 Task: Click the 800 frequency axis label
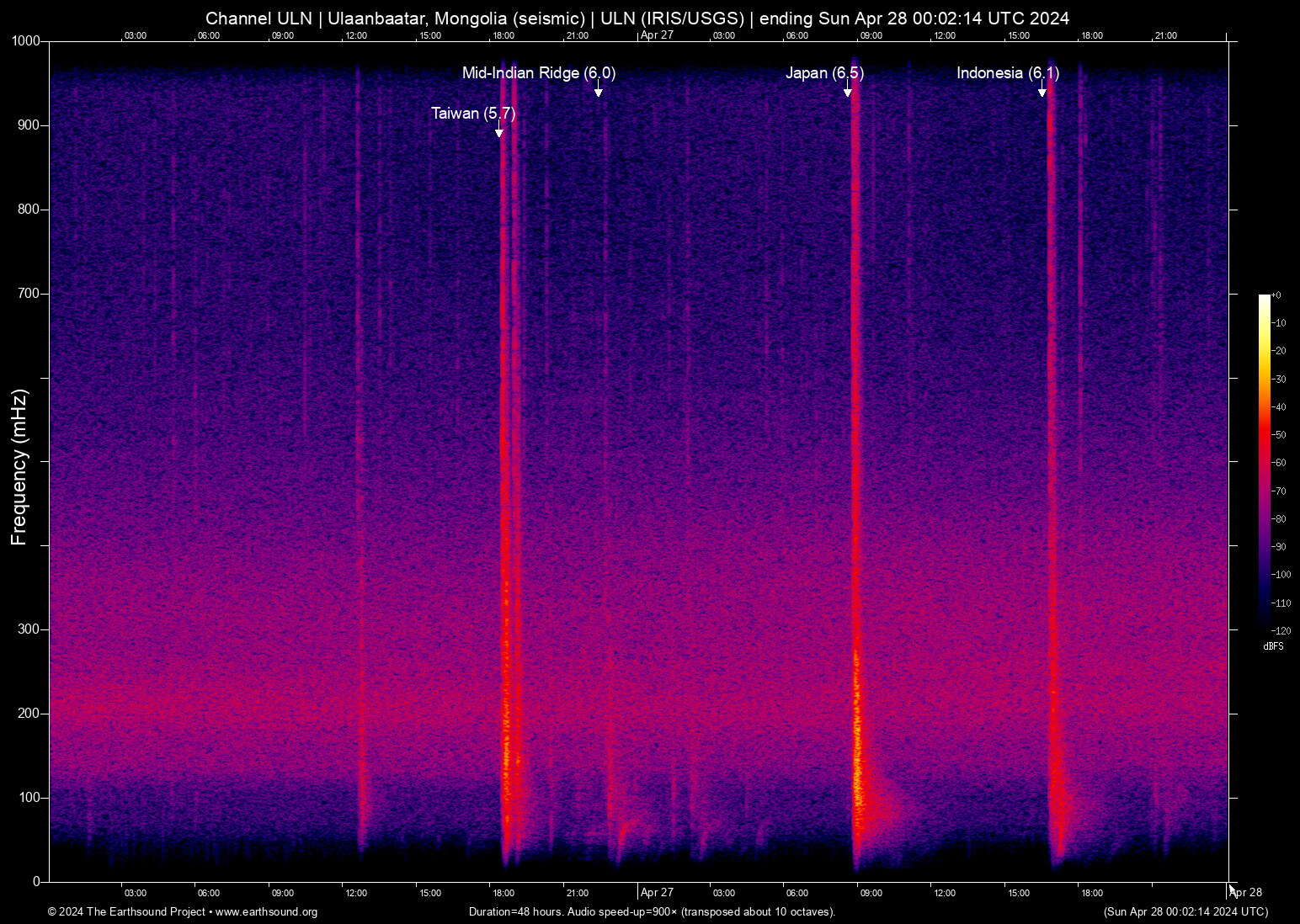click(x=29, y=210)
